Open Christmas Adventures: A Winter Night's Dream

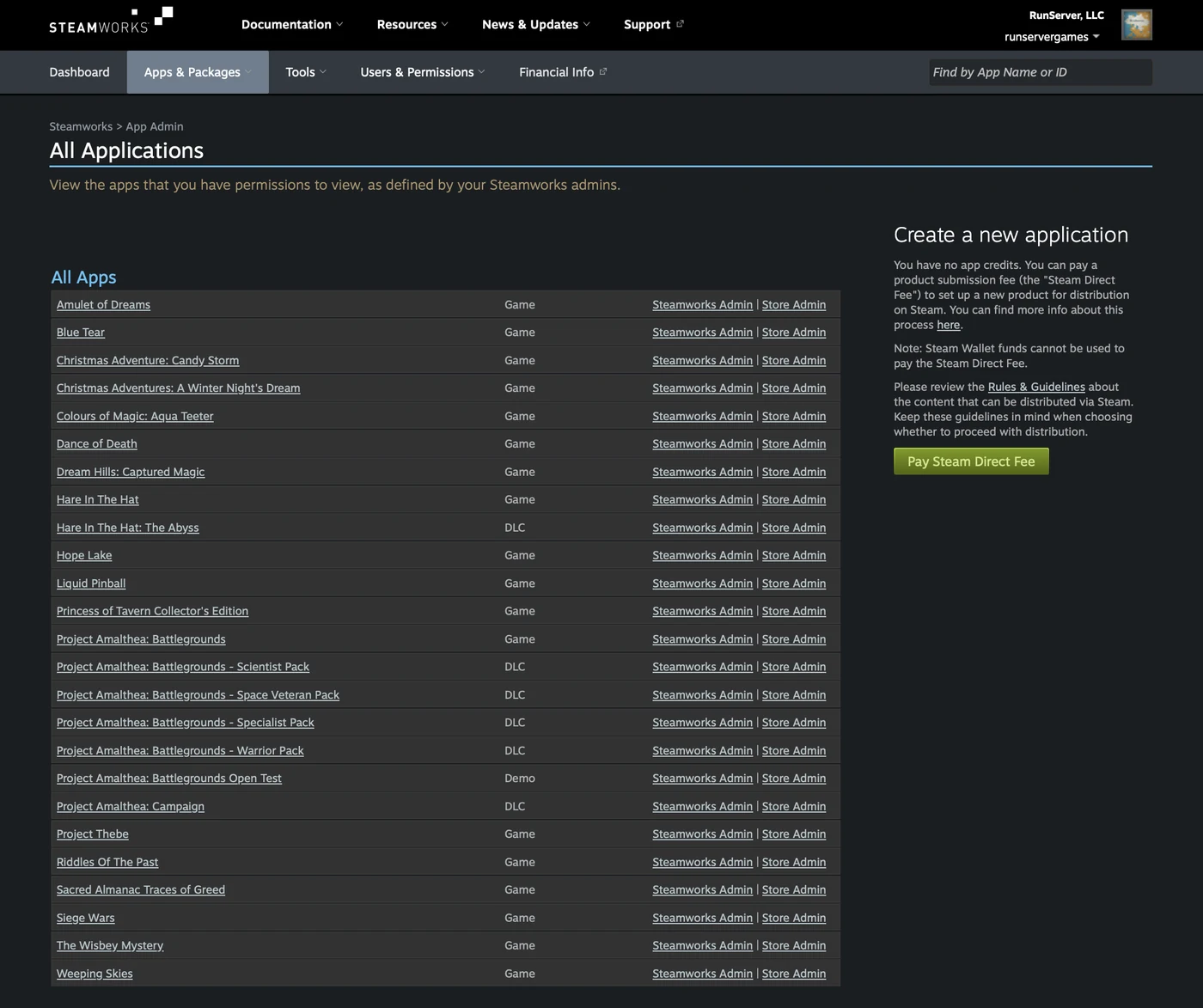(x=179, y=388)
